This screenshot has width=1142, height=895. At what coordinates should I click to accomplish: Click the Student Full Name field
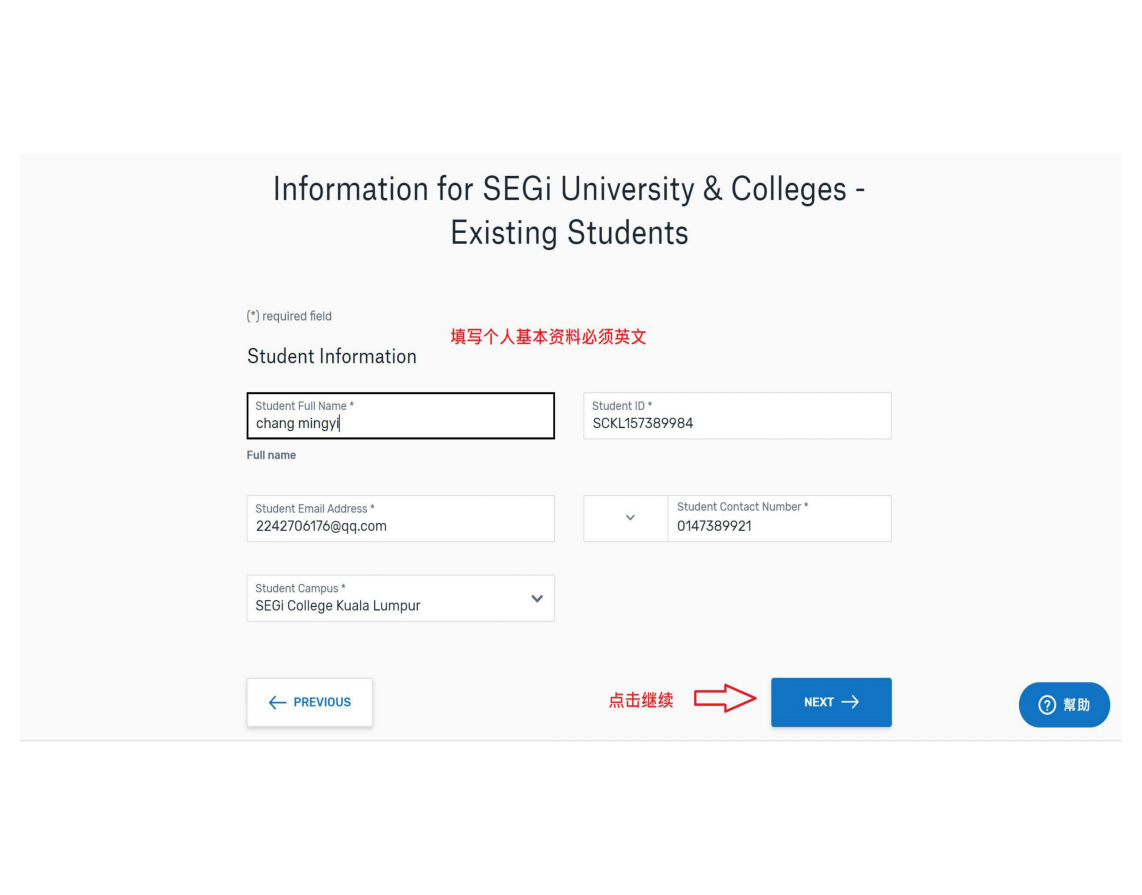click(x=401, y=416)
